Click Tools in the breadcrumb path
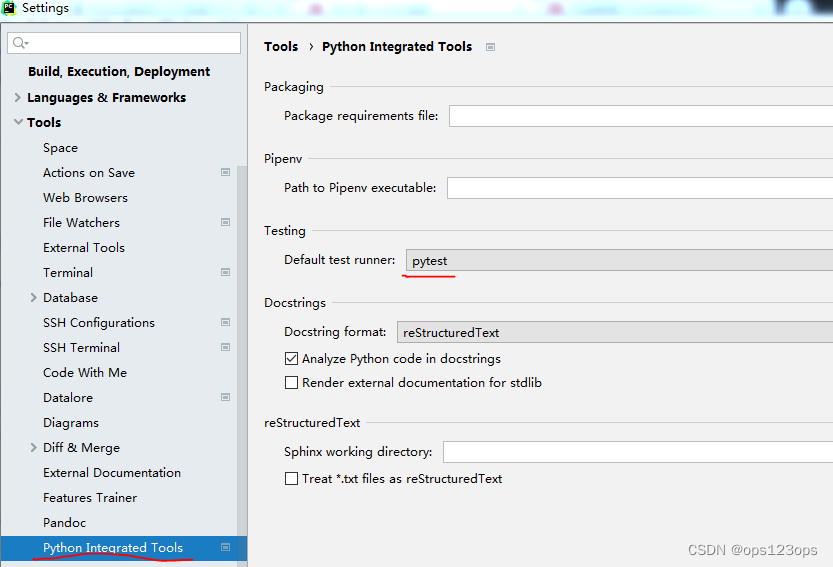The width and height of the screenshot is (833, 567). pyautogui.click(x=281, y=46)
